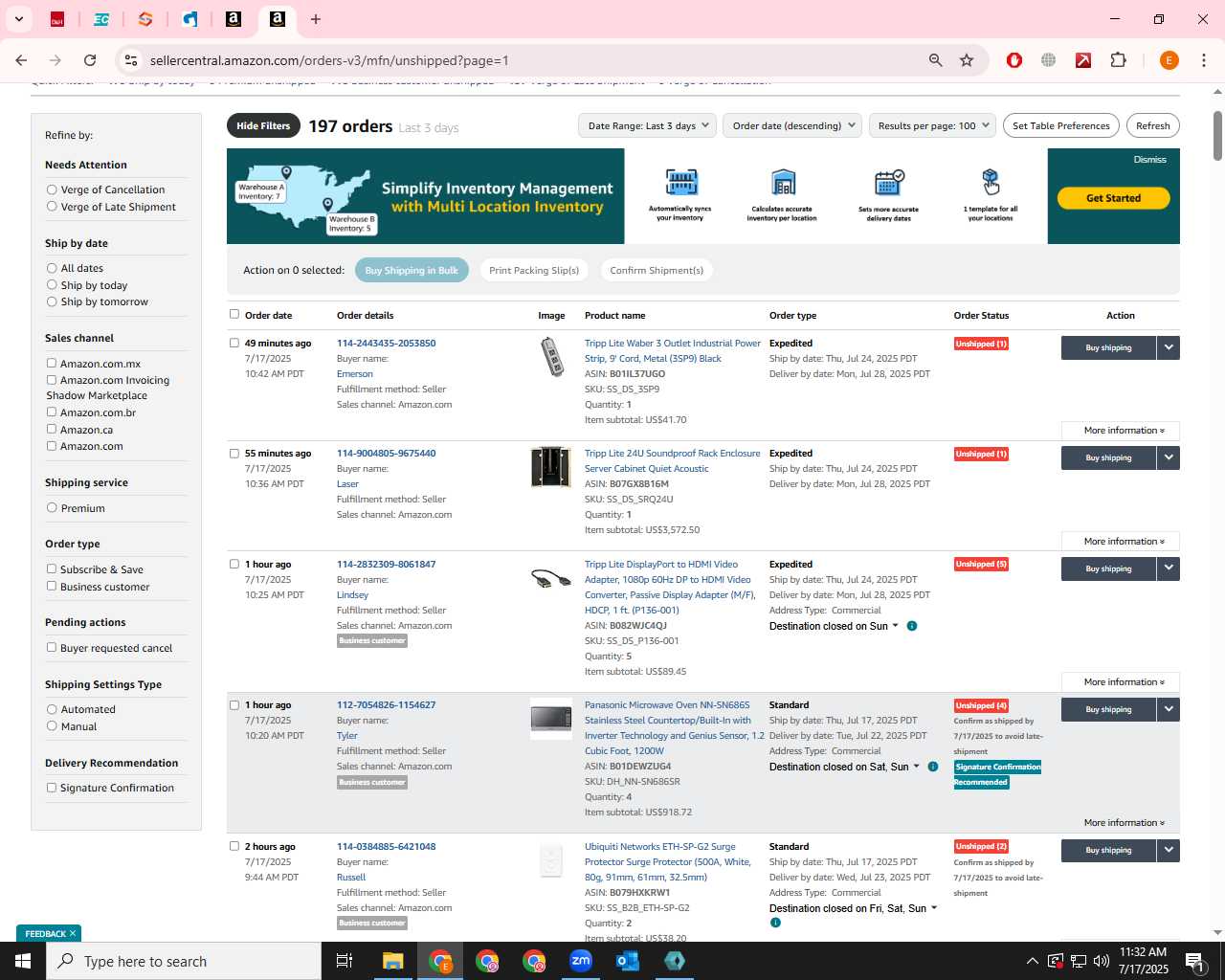
Task: Open File Explorer from the taskbar
Action: pyautogui.click(x=393, y=961)
